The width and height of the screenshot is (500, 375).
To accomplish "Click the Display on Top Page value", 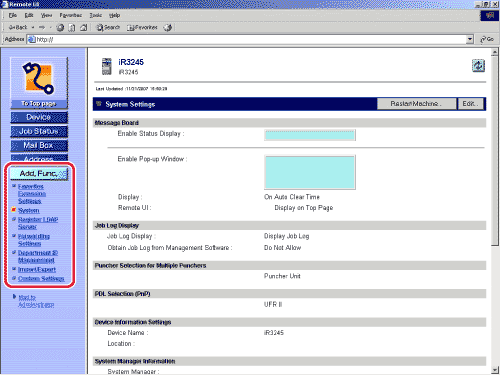I will pos(304,208).
